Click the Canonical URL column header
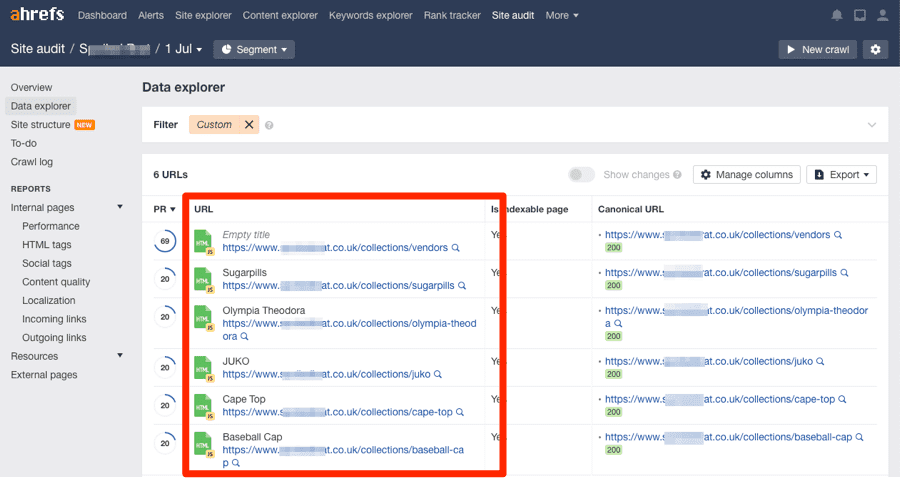Image resolution: width=900 pixels, height=478 pixels. pos(630,209)
